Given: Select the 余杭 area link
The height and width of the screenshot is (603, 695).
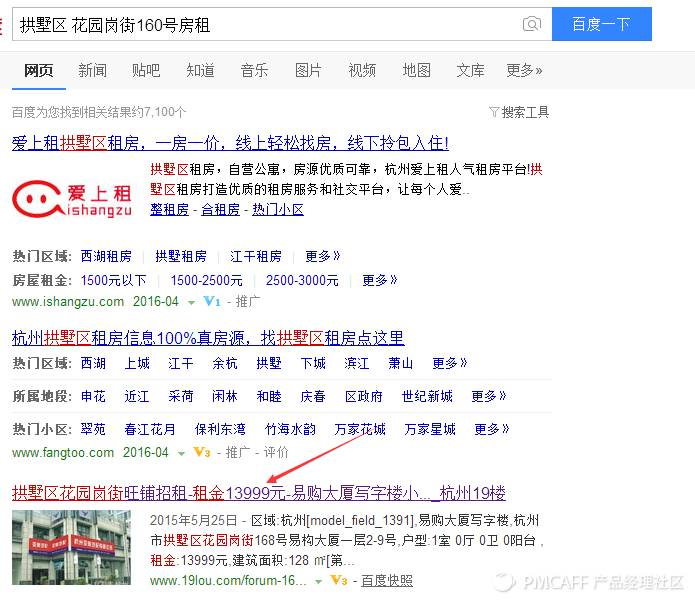Looking at the screenshot, I should pos(225,363).
